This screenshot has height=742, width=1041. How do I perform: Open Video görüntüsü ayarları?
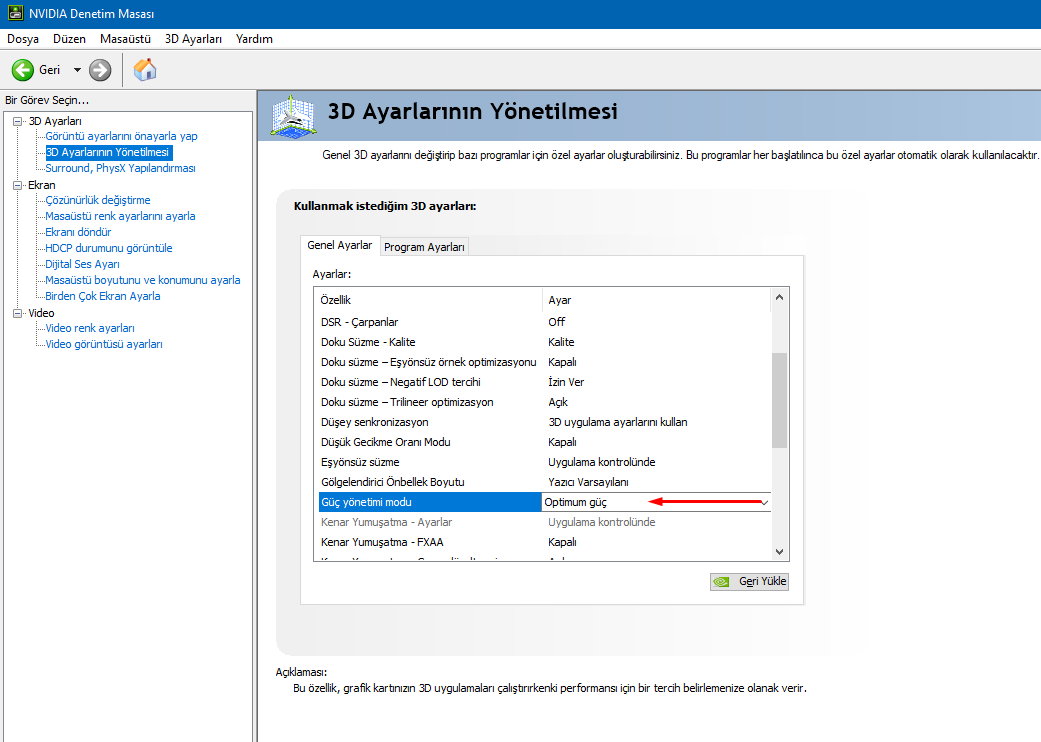tap(104, 344)
